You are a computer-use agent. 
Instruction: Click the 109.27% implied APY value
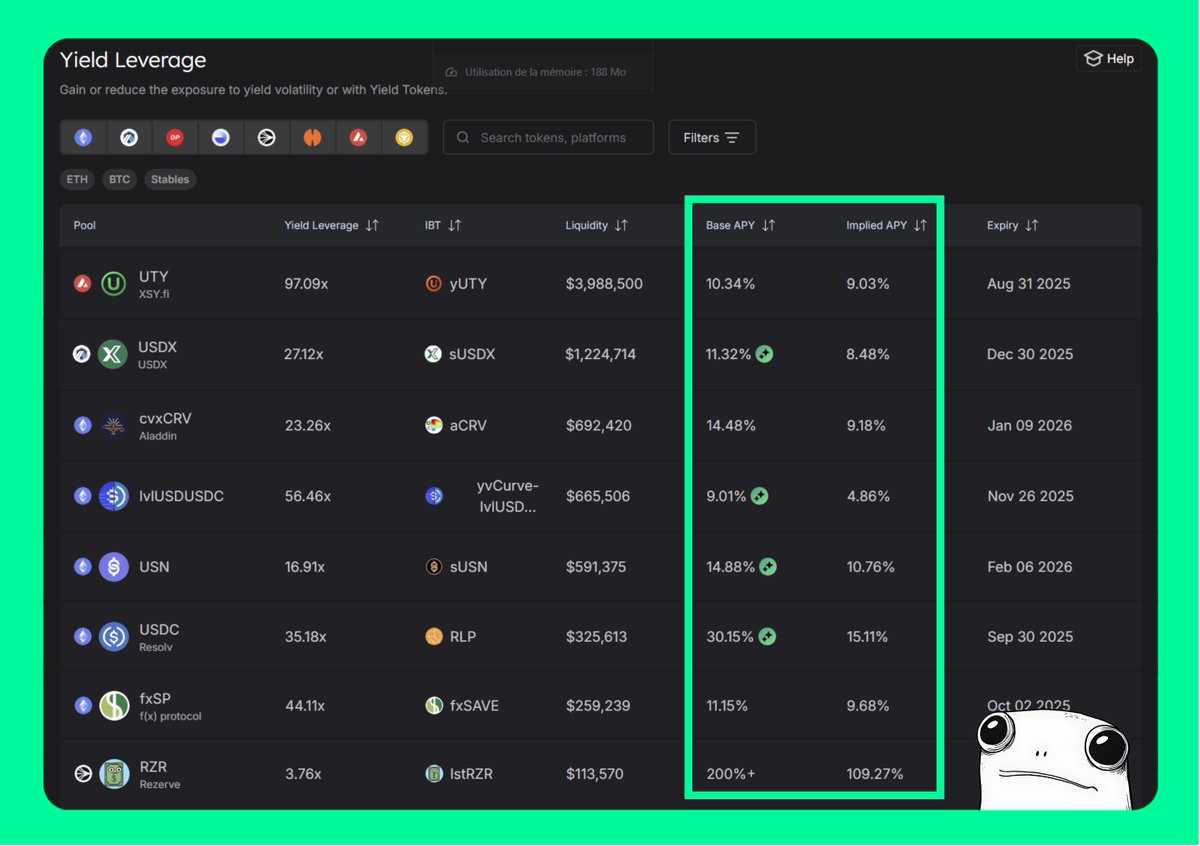875,774
